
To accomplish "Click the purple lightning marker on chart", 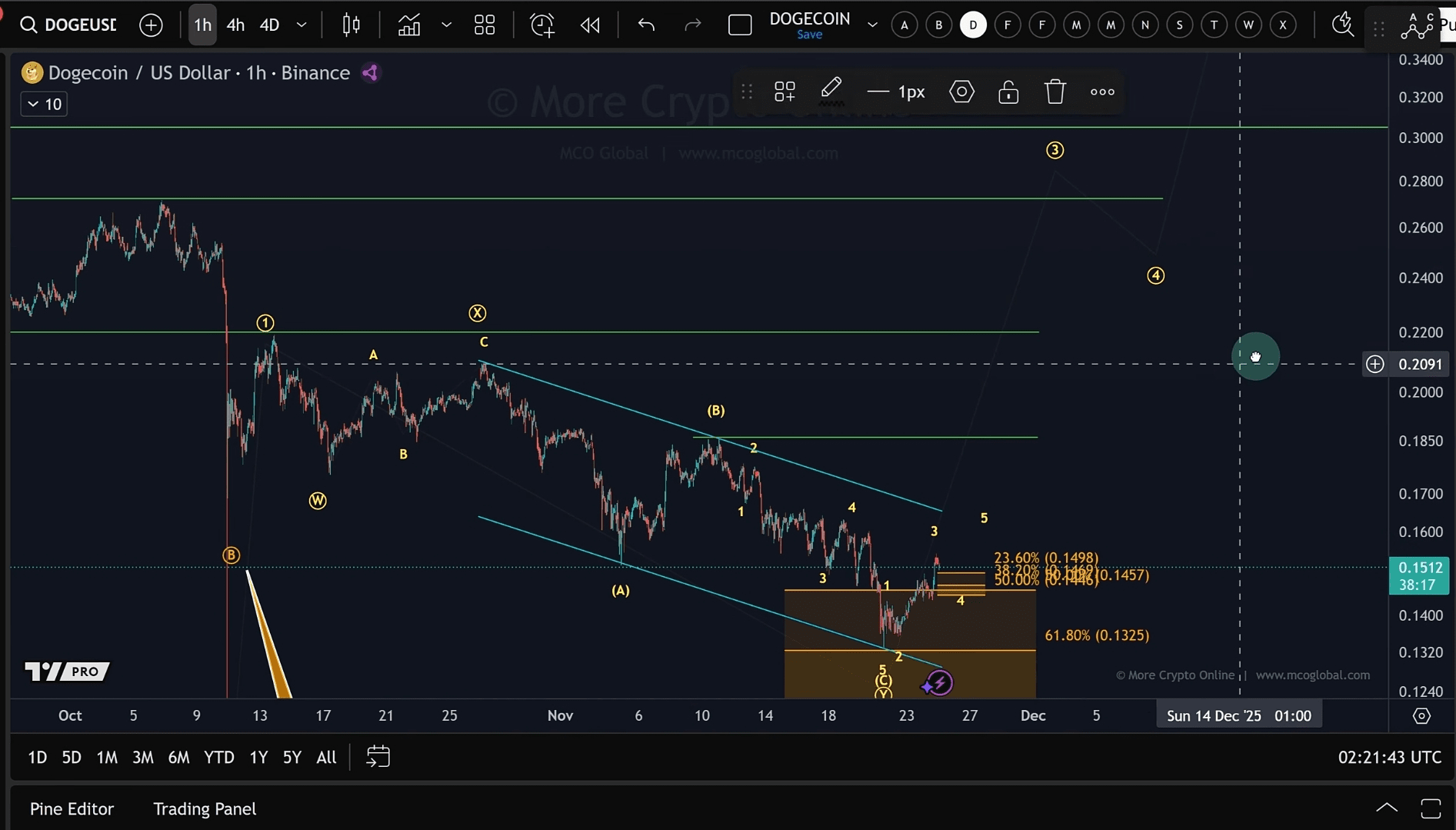I will click(939, 682).
